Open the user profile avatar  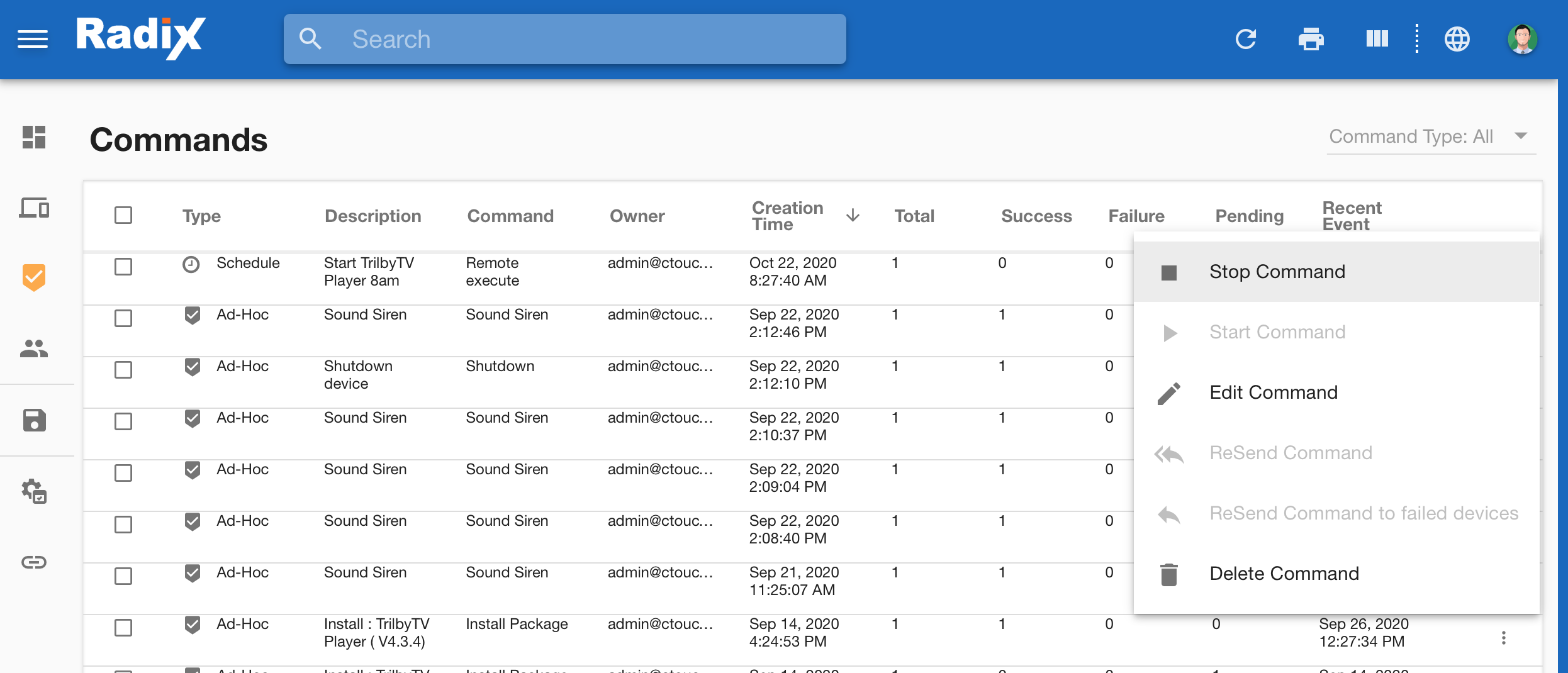pos(1522,39)
